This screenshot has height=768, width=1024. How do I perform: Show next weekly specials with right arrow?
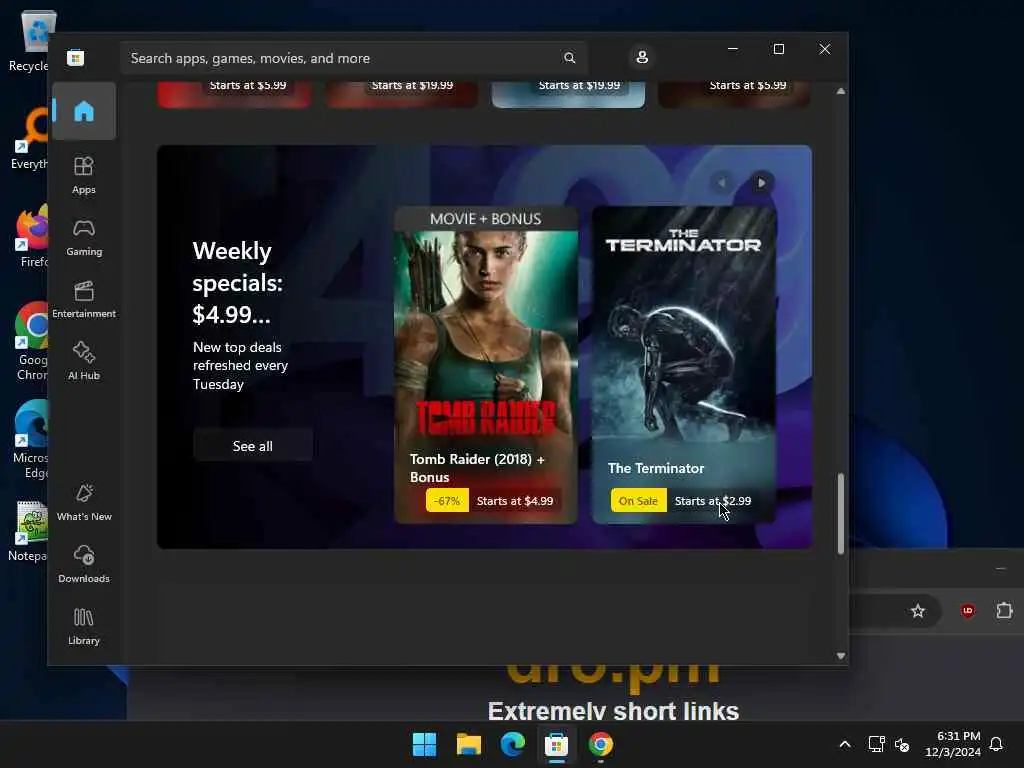point(761,183)
